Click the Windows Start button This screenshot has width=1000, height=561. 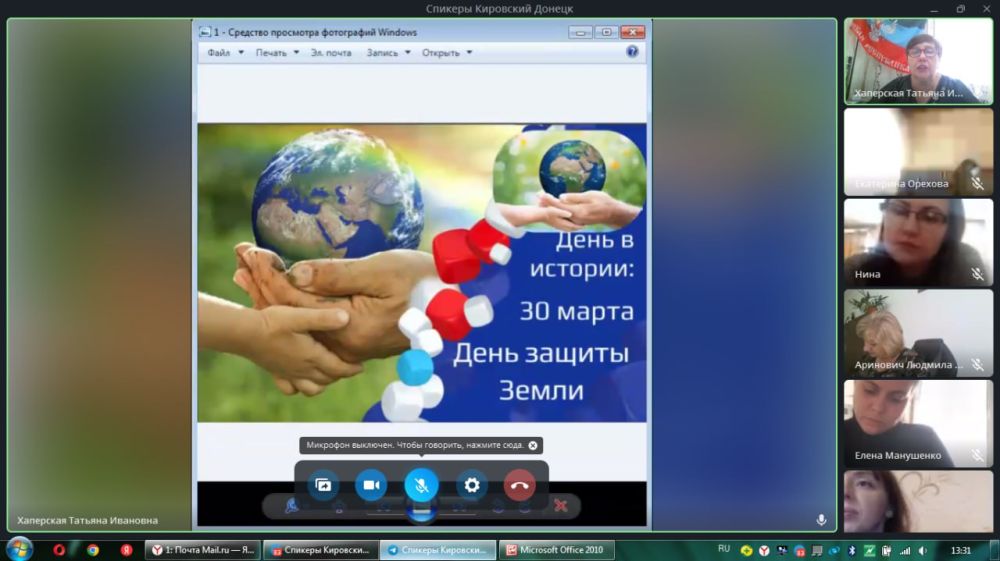tap(19, 549)
